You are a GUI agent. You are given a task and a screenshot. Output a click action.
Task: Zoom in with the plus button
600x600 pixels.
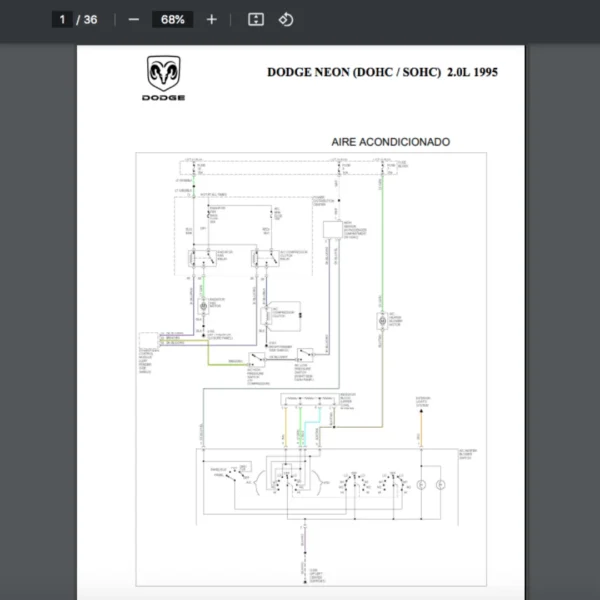[212, 20]
